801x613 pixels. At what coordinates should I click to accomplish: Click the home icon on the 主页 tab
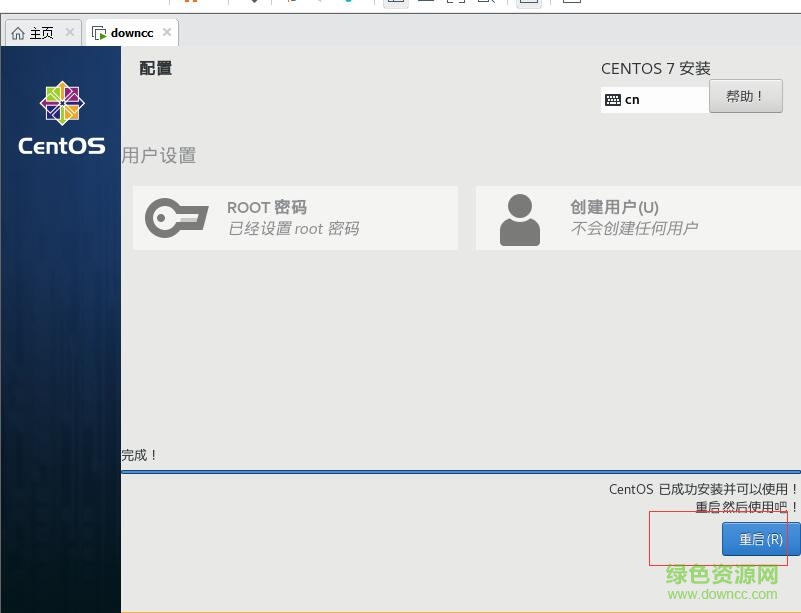[18, 33]
